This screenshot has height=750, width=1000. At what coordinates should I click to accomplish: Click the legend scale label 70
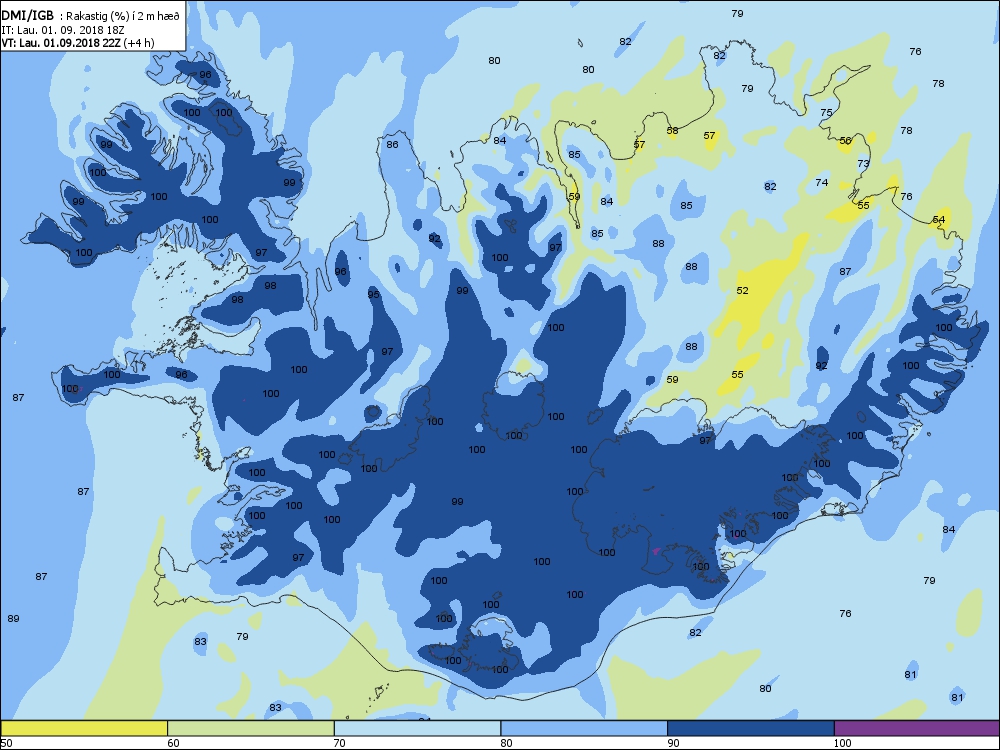click(340, 743)
